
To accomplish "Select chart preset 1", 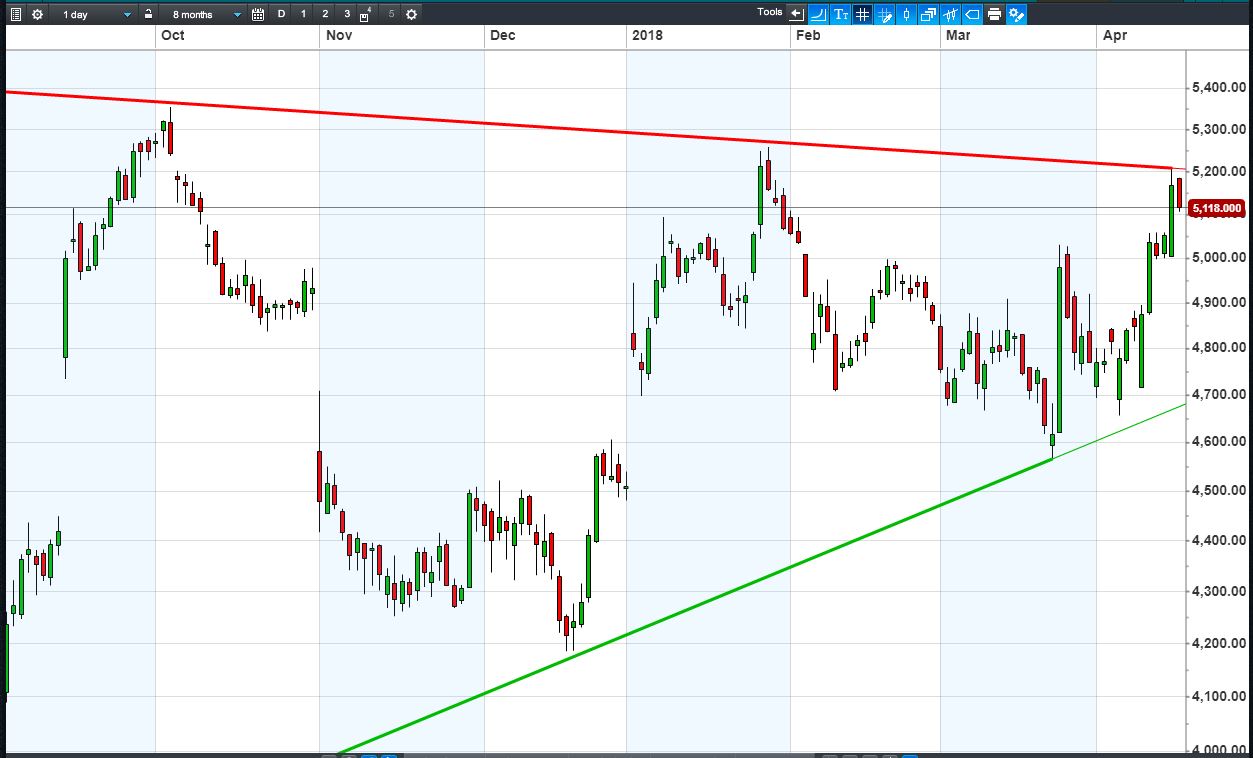I will (x=303, y=14).
